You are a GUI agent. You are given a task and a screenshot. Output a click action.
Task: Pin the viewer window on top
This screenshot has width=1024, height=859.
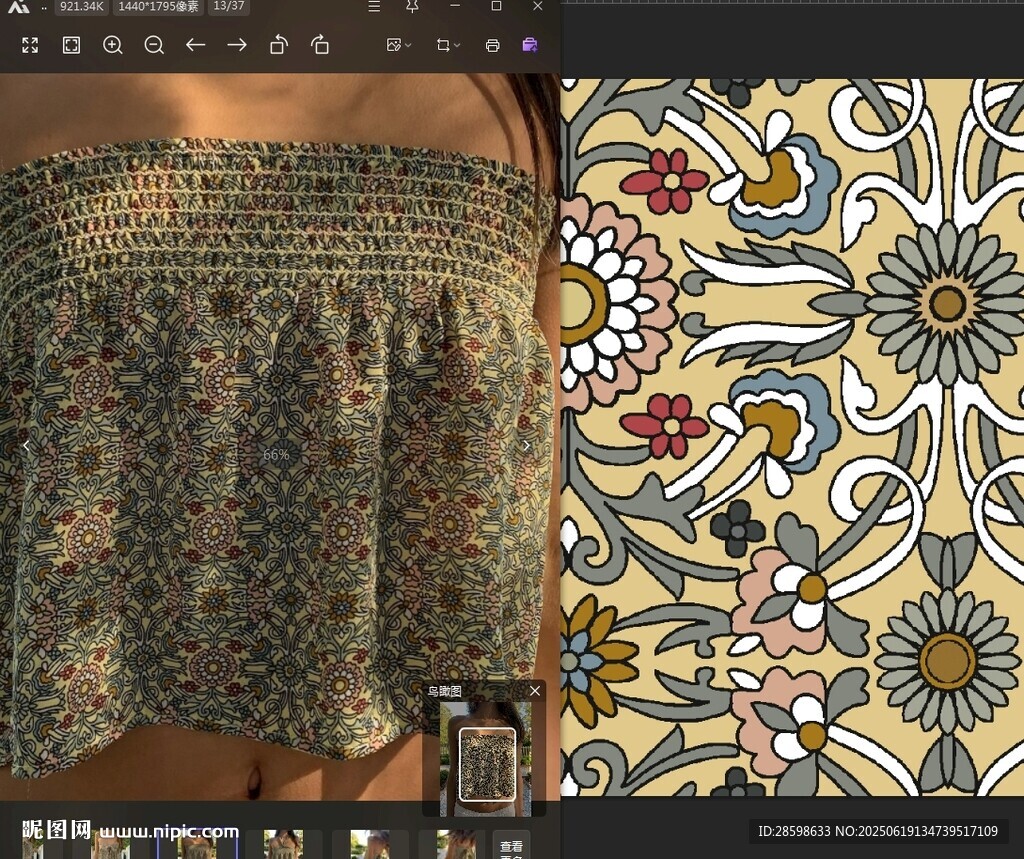[x=412, y=7]
